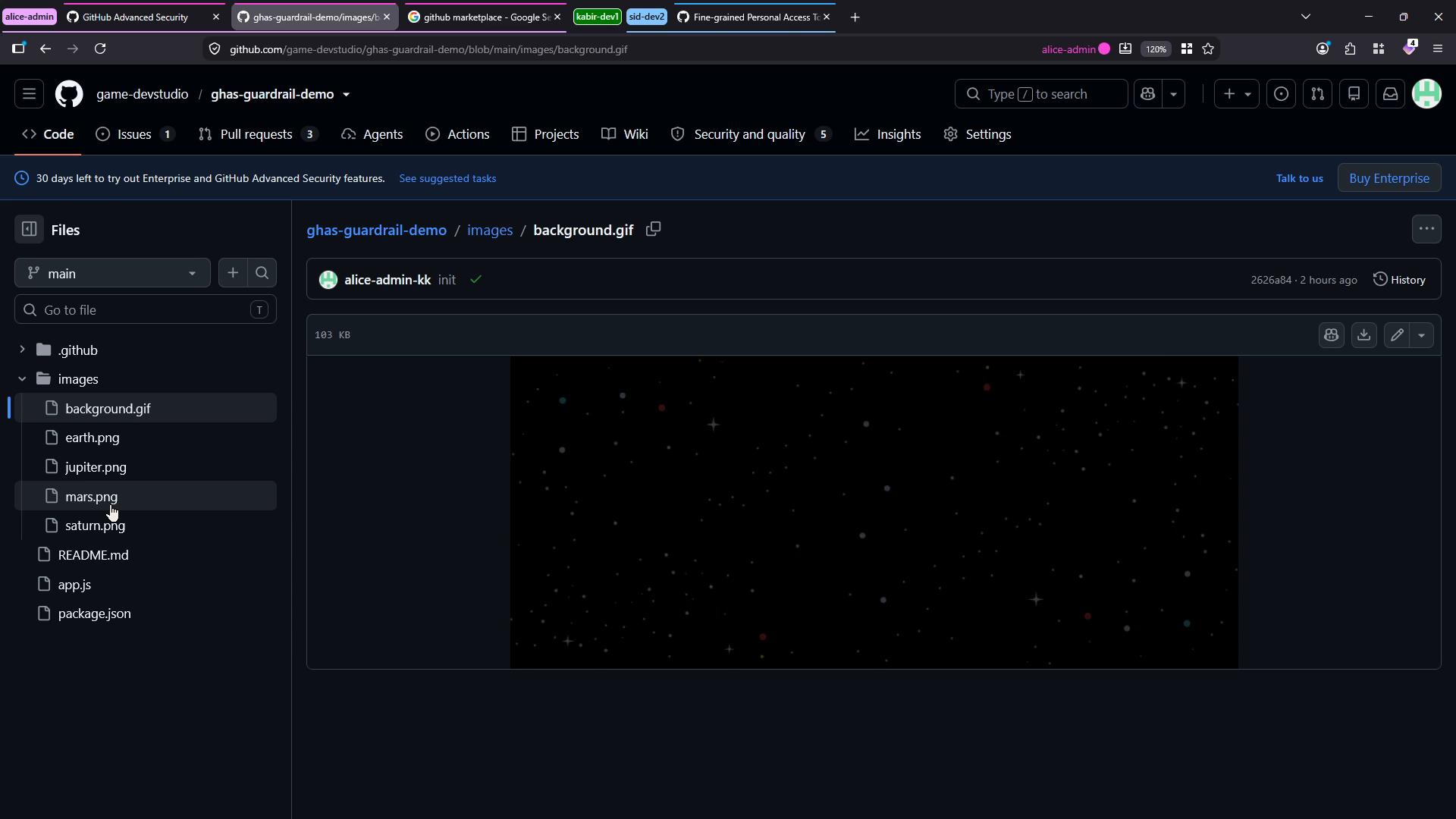Edit the file with the pencil icon

tap(1397, 335)
